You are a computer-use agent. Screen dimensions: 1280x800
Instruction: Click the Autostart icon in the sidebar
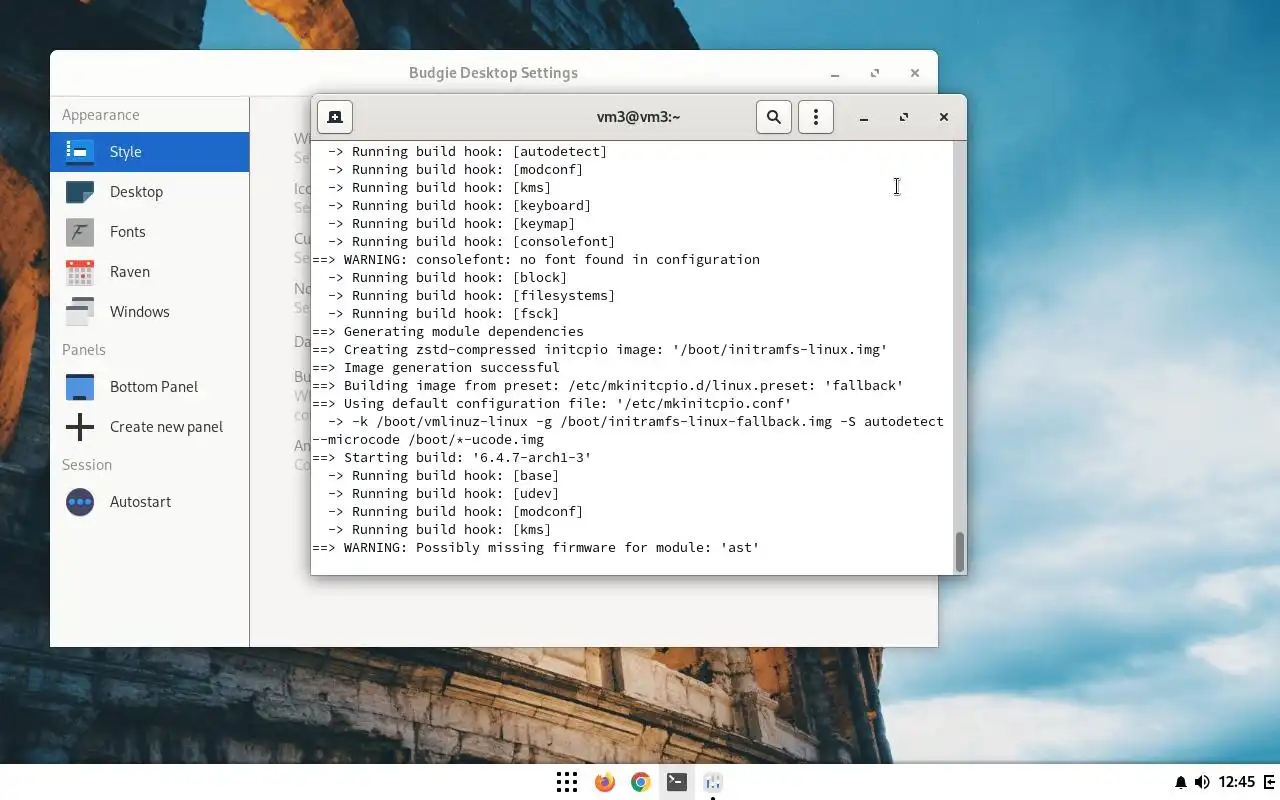click(80, 502)
